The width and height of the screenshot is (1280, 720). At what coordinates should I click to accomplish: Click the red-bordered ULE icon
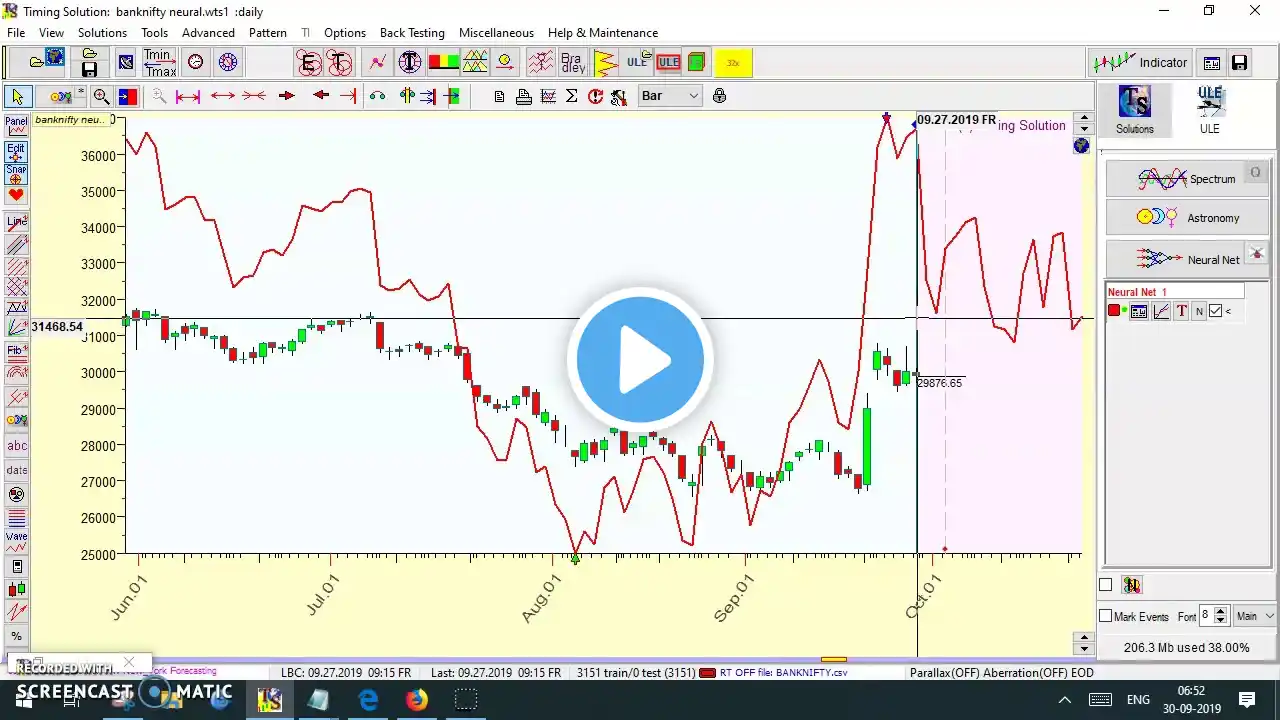(x=668, y=62)
